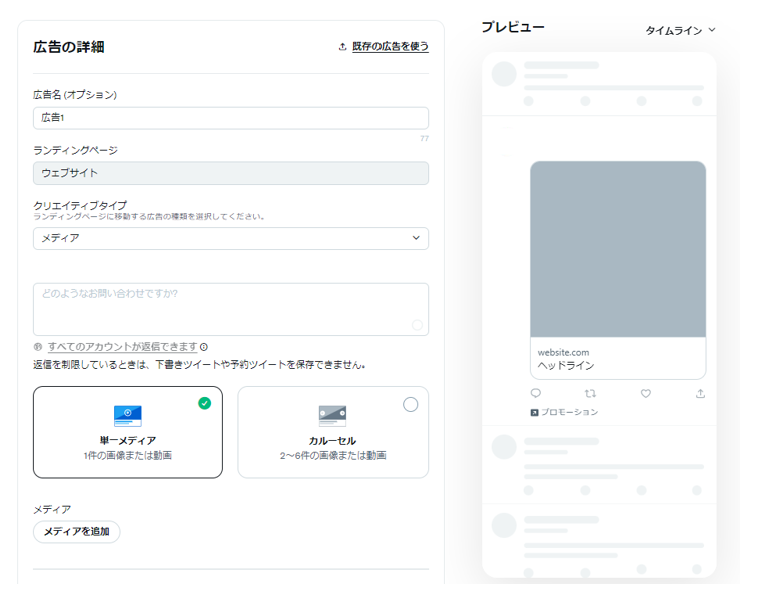Open すべてのアカウントが返信できます reply settings link

[122, 347]
